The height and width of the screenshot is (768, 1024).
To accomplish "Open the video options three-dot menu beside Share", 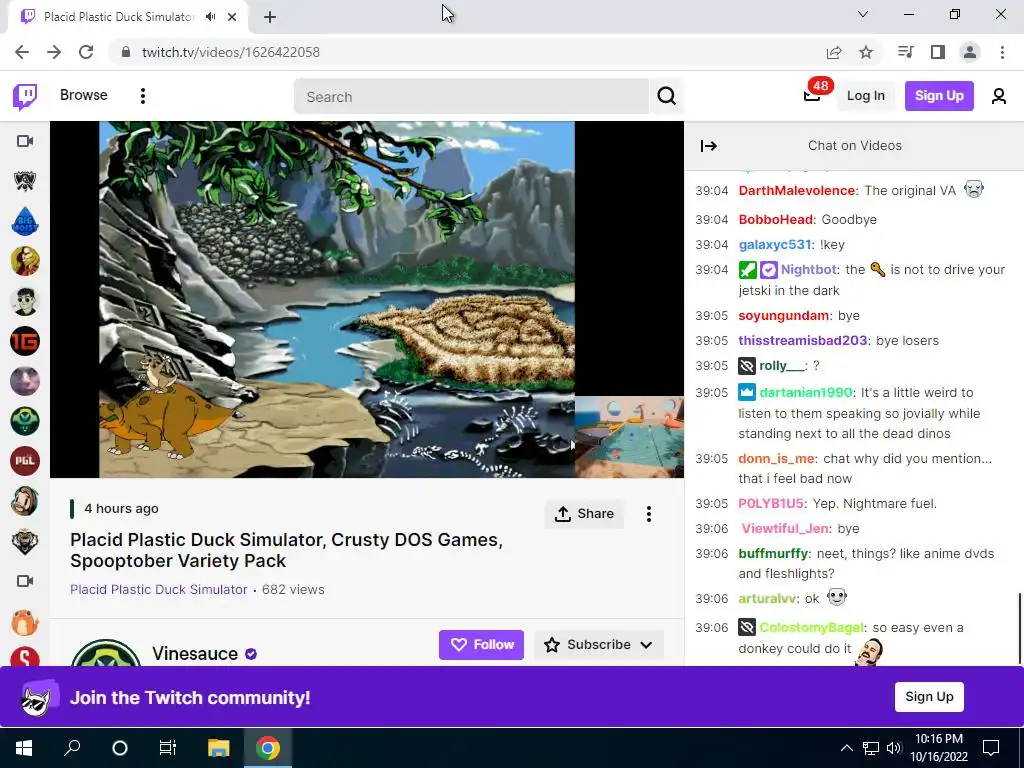I will [648, 514].
